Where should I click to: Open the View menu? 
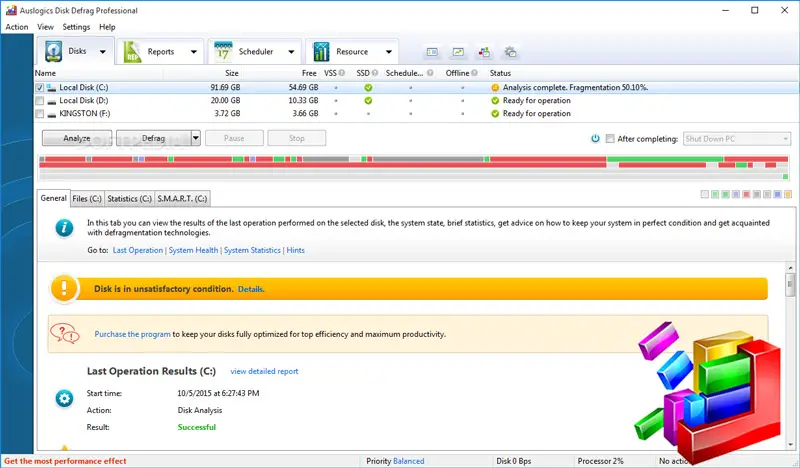[x=45, y=27]
